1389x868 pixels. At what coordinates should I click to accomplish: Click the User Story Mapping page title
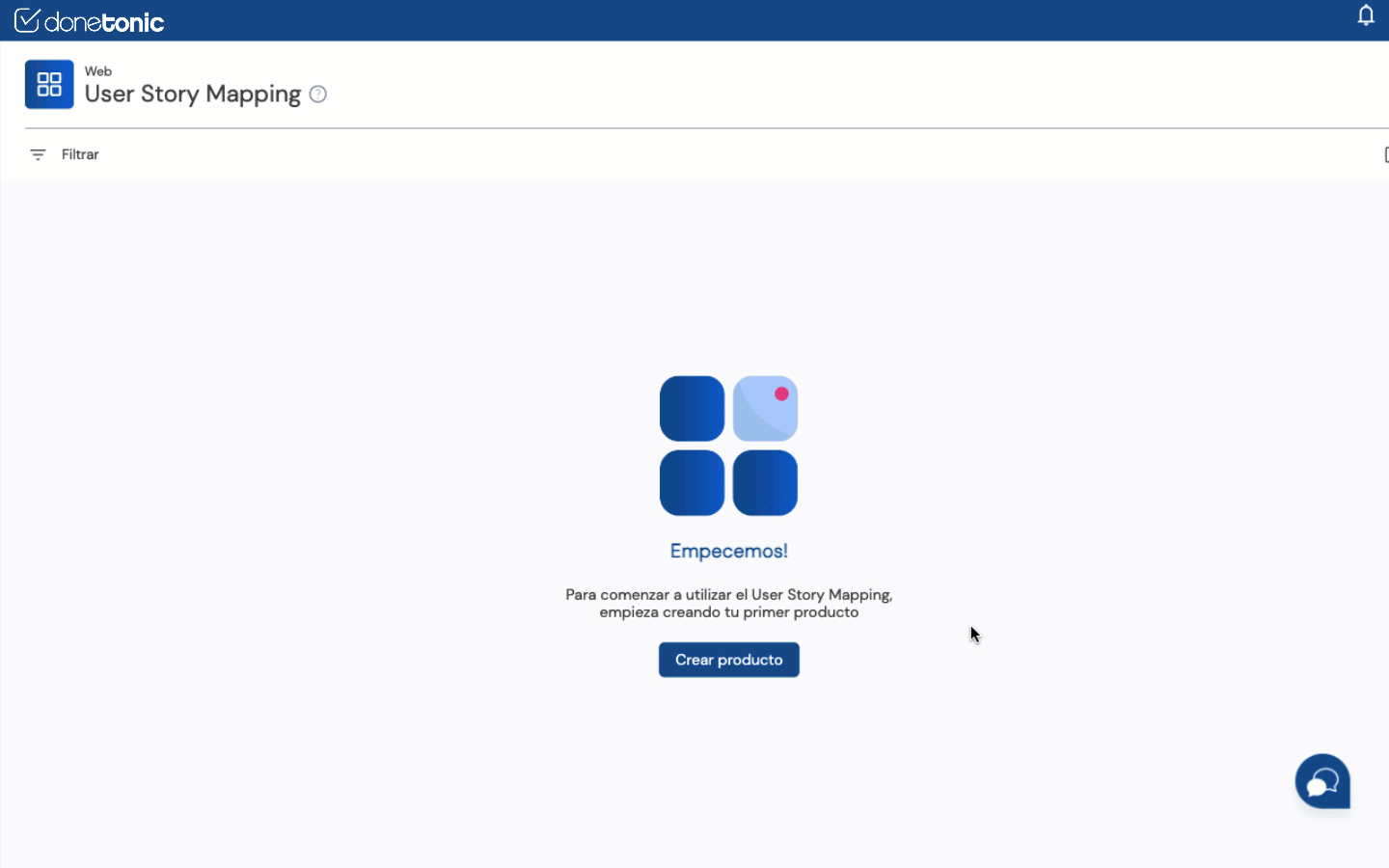pos(193,95)
